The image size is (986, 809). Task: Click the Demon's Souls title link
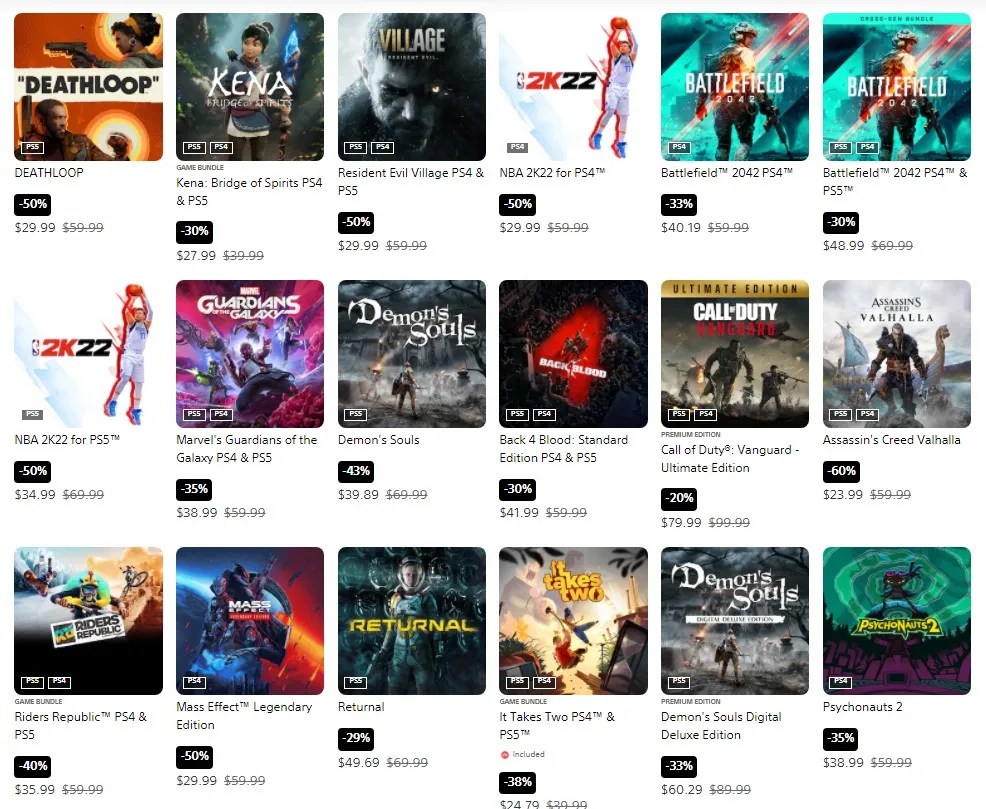tap(379, 440)
